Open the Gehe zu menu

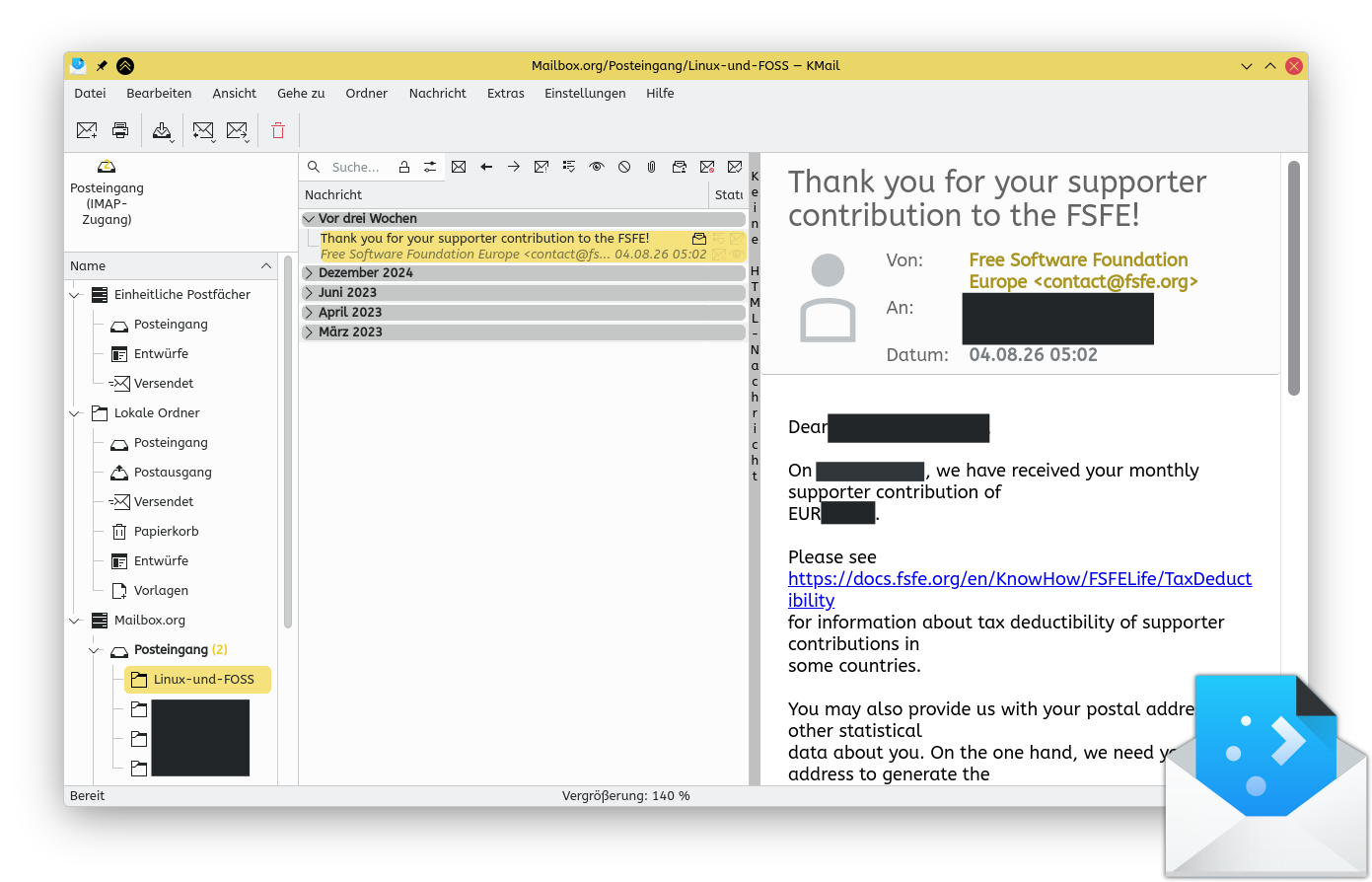(301, 94)
